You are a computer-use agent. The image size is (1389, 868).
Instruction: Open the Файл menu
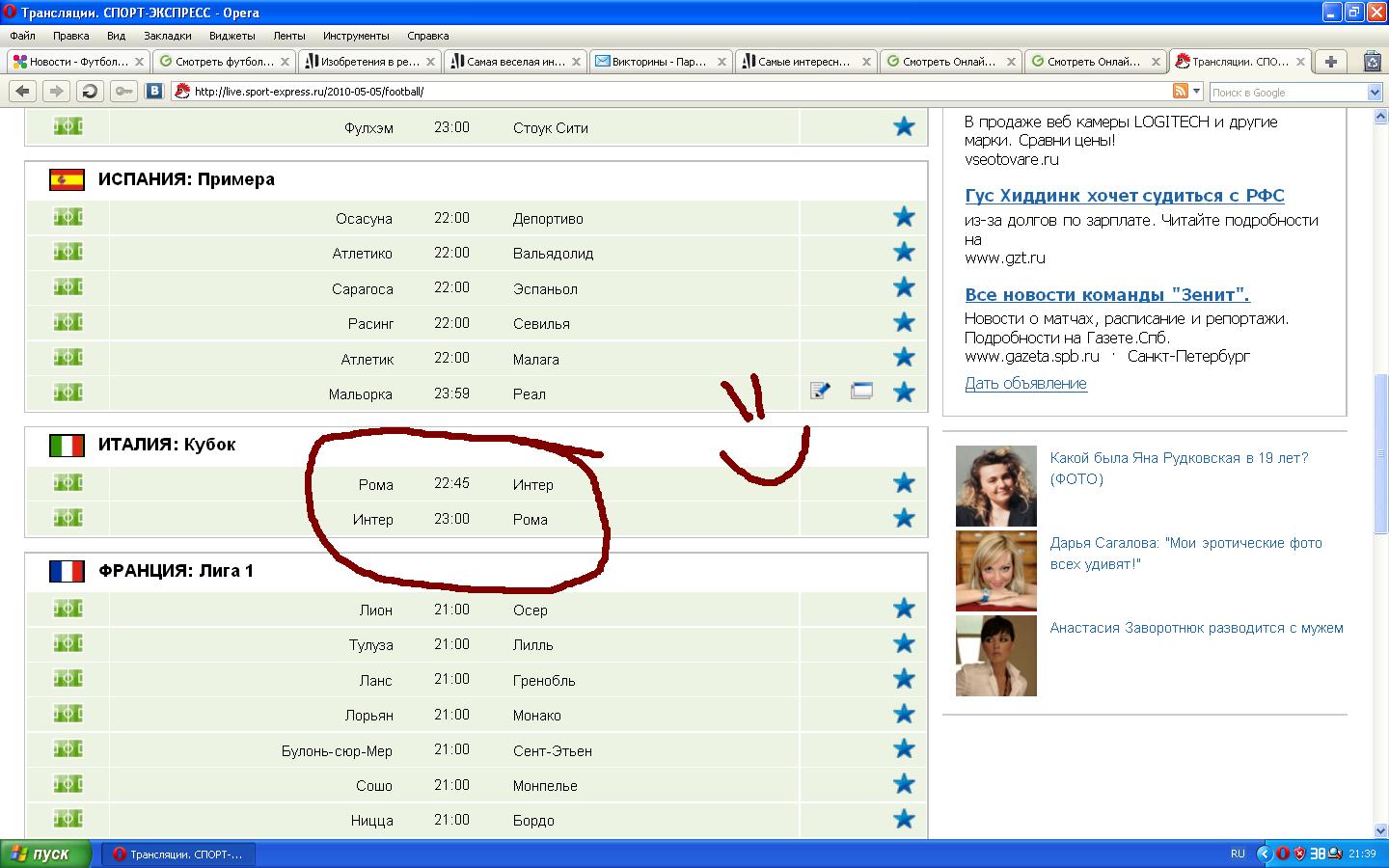22,36
